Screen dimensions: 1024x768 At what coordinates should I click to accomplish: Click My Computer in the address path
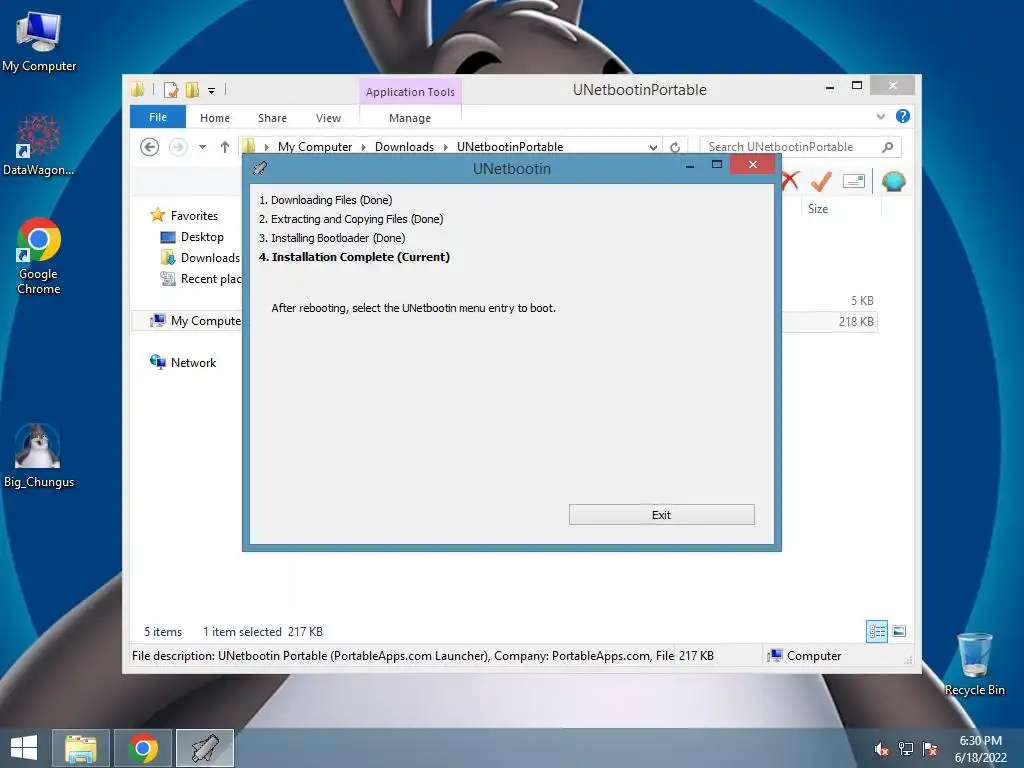[315, 147]
